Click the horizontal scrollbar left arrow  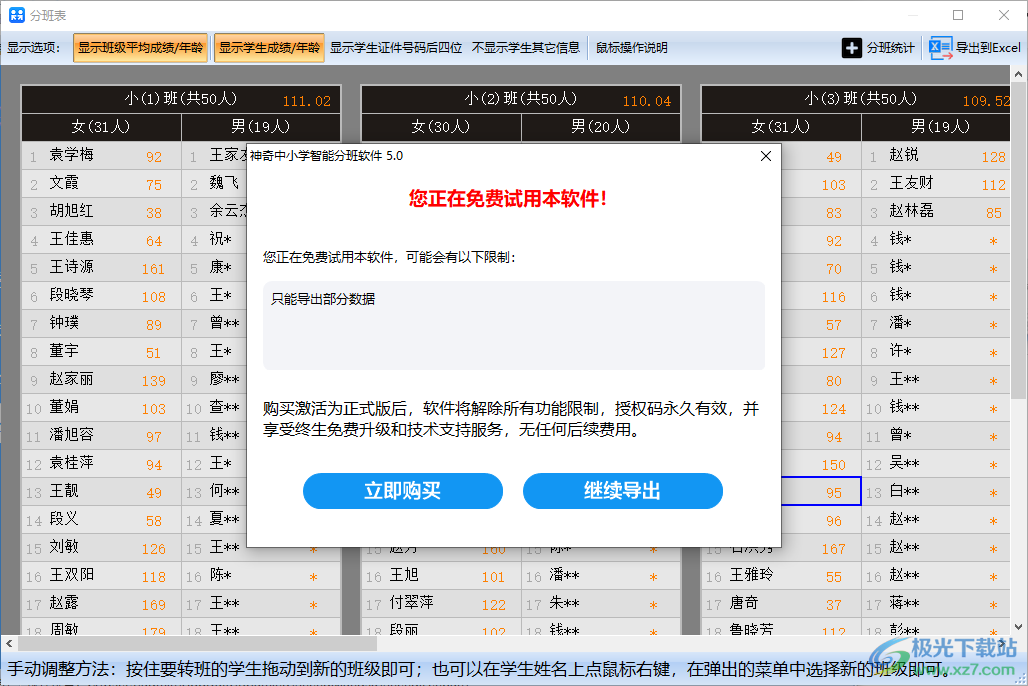(x=9, y=643)
